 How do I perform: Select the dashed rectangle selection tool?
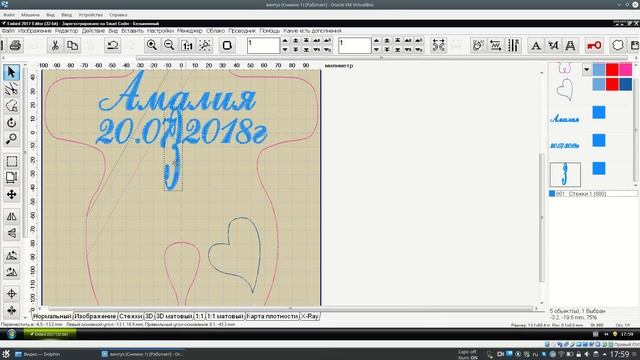pos(11,161)
